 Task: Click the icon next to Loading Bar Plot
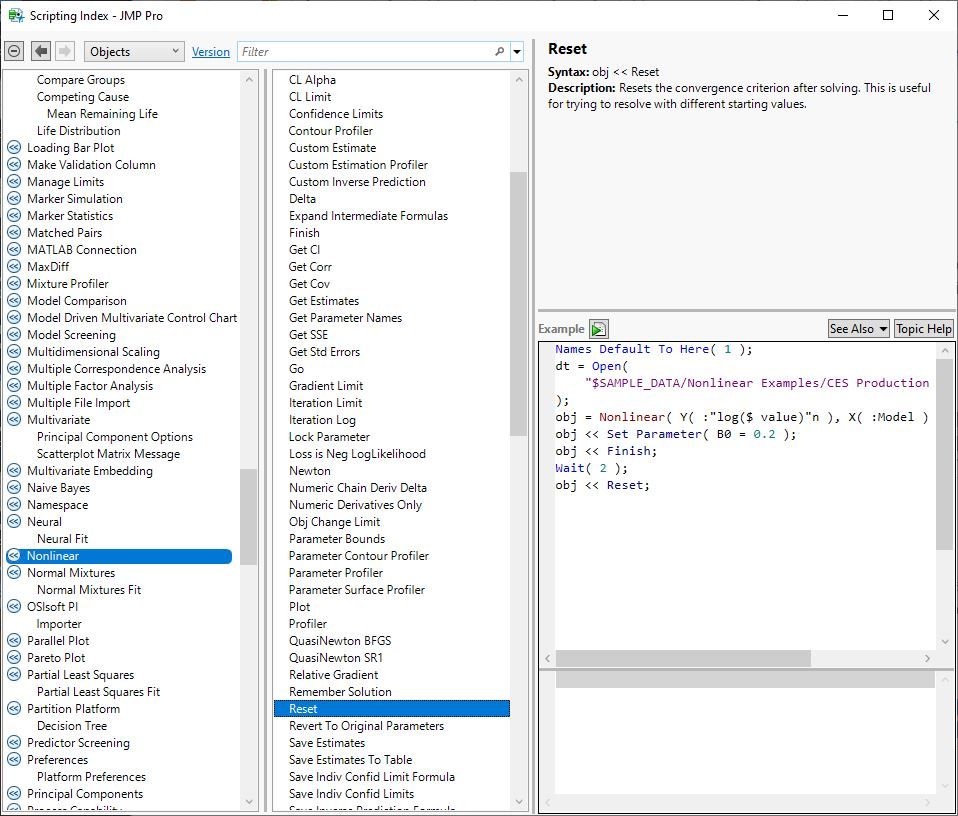14,148
